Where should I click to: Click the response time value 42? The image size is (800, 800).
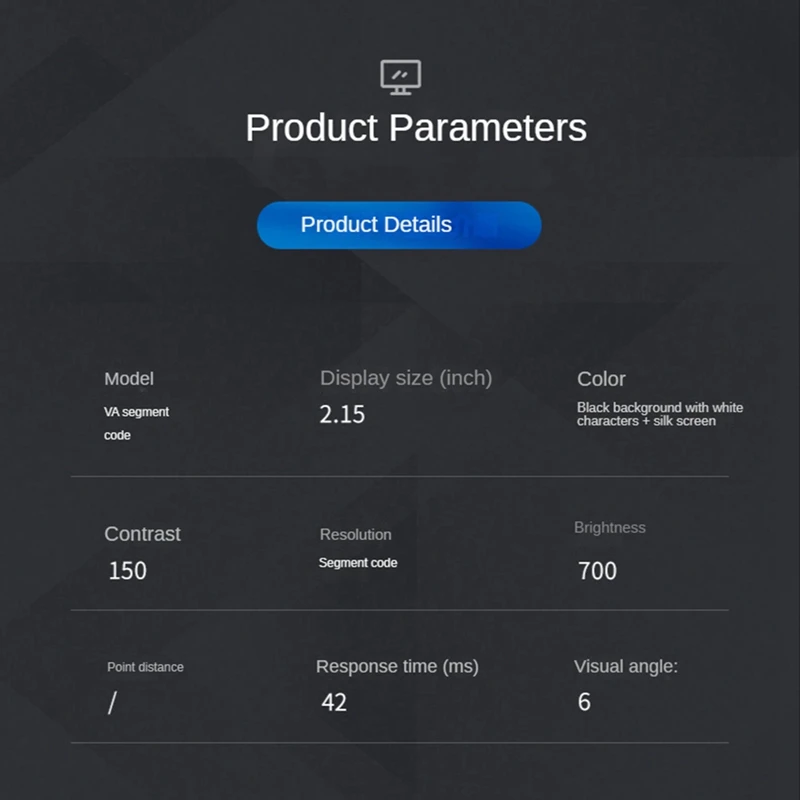[334, 702]
